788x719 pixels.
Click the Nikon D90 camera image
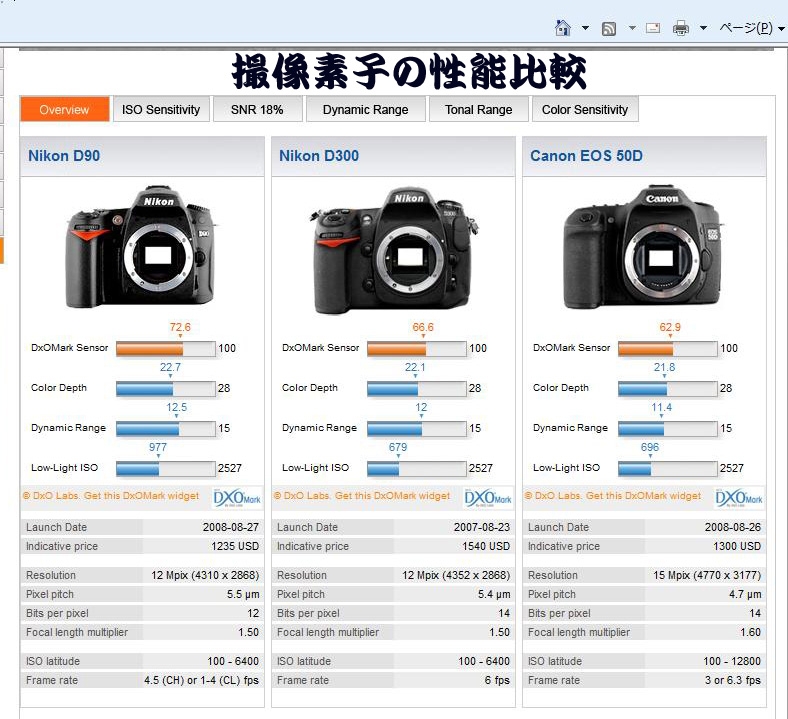141,246
